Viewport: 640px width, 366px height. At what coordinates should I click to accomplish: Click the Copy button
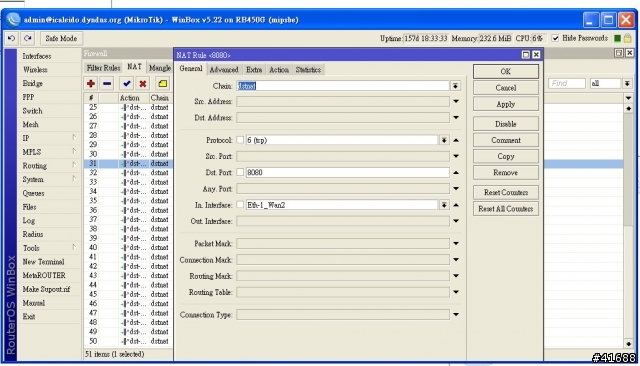click(506, 156)
